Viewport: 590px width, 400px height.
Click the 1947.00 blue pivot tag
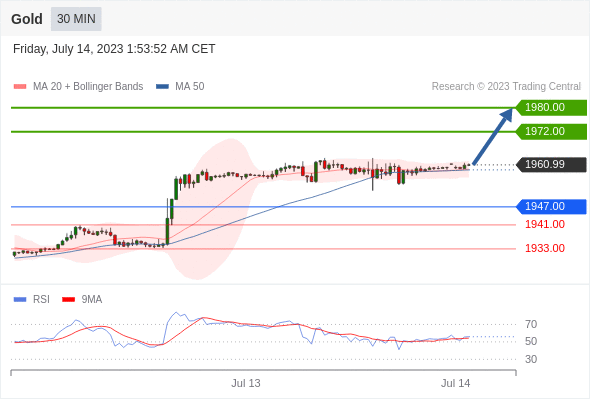(x=551, y=207)
